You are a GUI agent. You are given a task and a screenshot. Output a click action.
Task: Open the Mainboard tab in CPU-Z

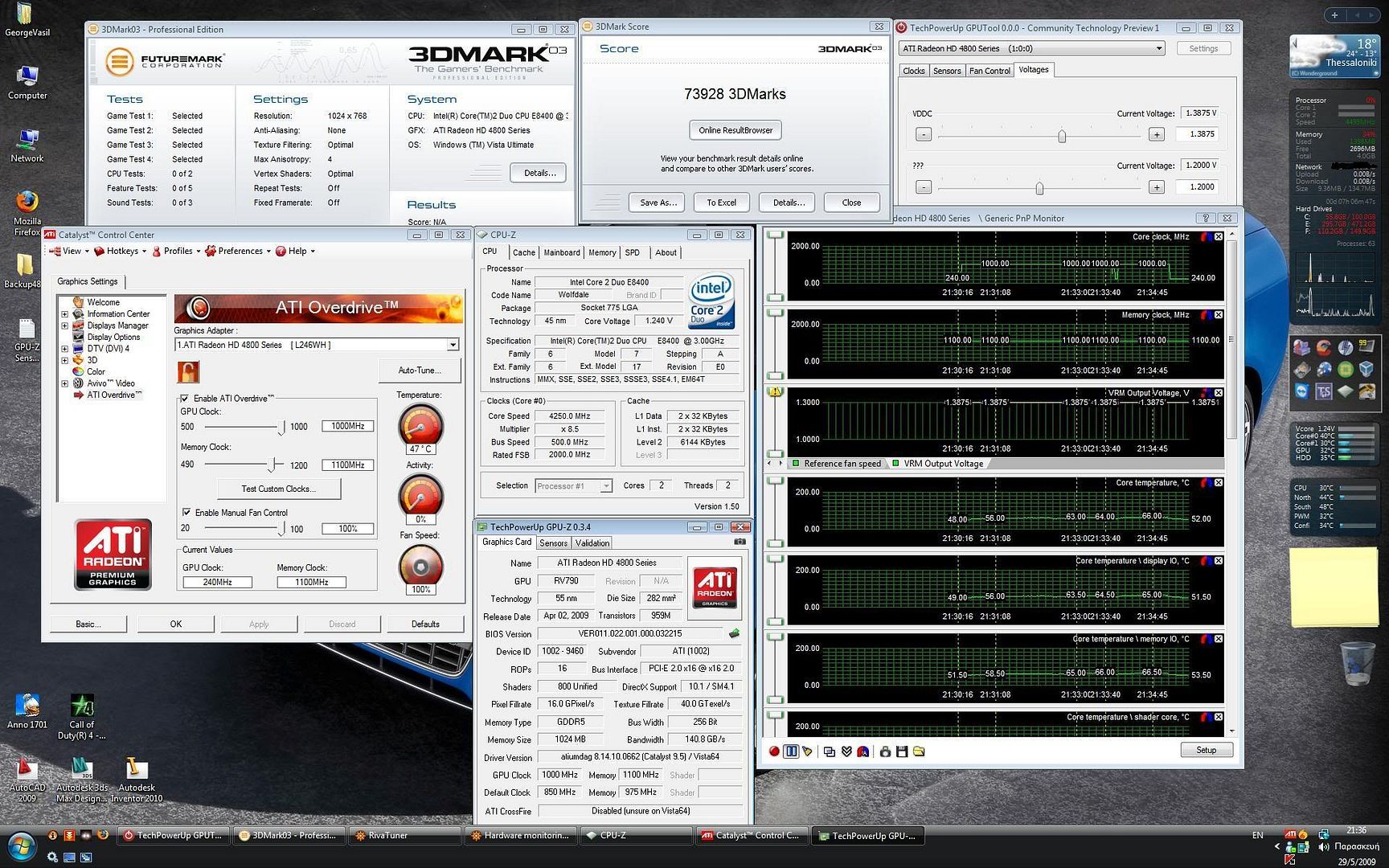click(x=561, y=252)
